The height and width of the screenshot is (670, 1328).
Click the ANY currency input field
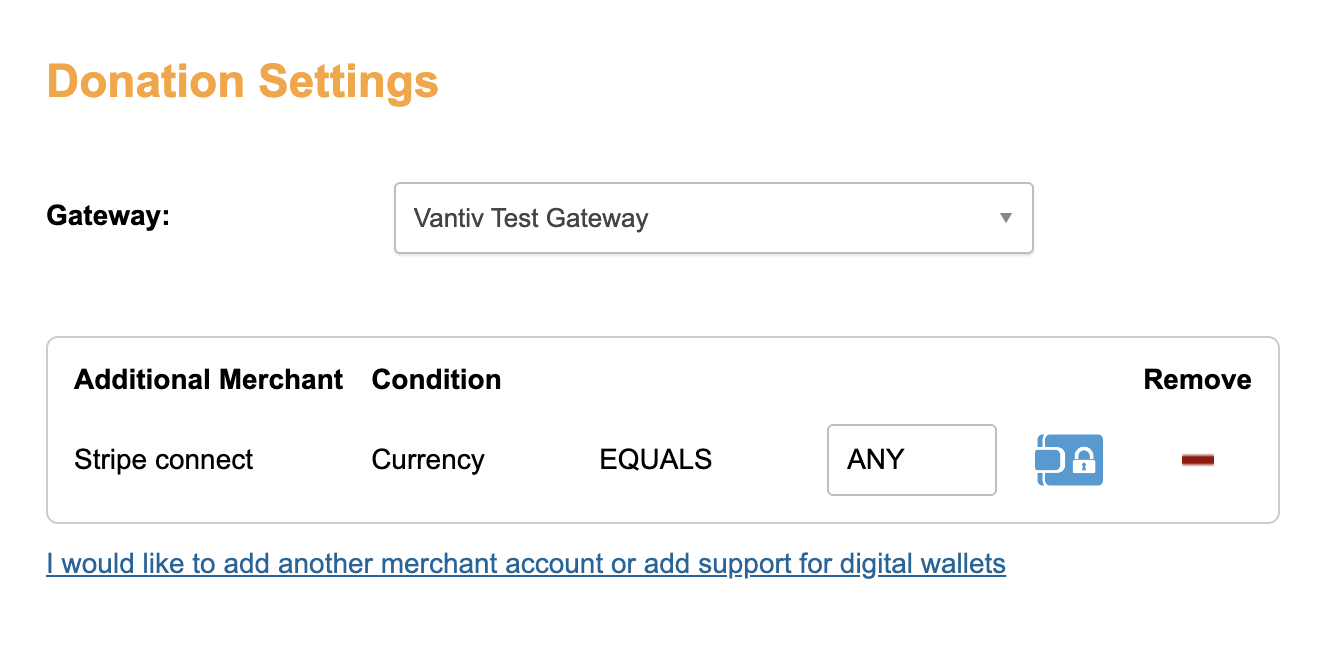911,460
